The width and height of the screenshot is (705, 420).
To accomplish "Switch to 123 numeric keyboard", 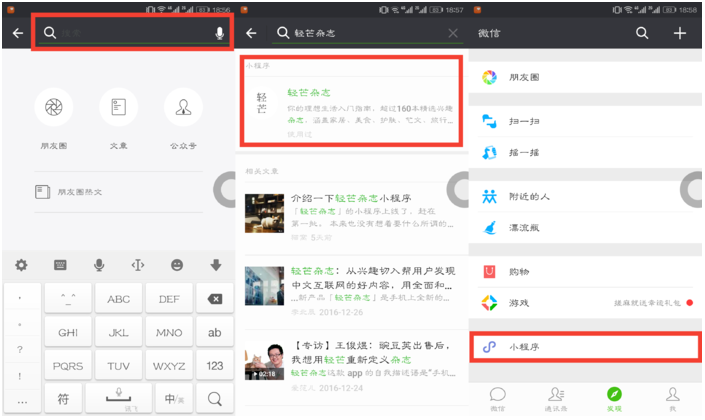I will point(215,366).
